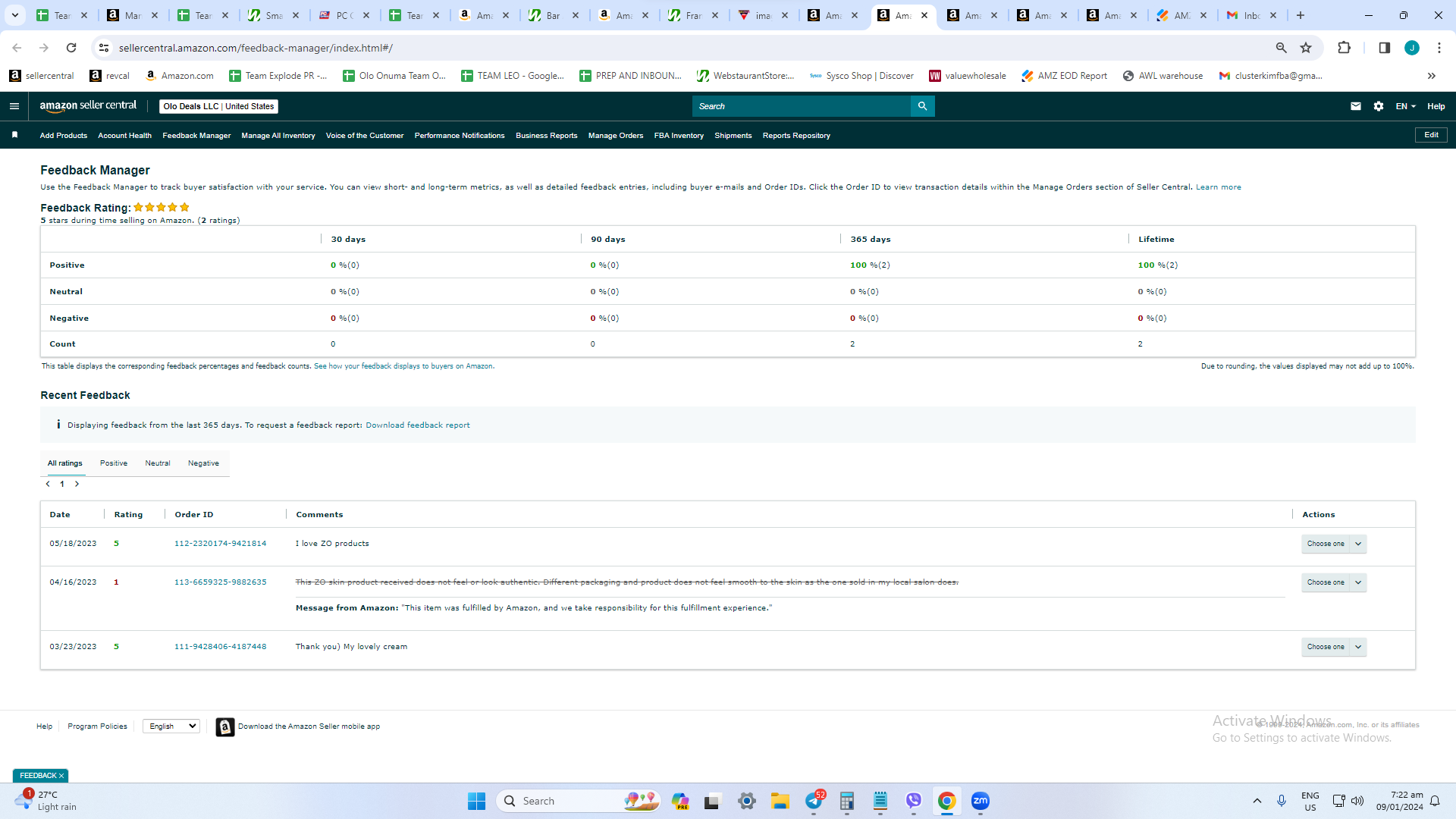Open the English language selector in footer

coord(171,726)
